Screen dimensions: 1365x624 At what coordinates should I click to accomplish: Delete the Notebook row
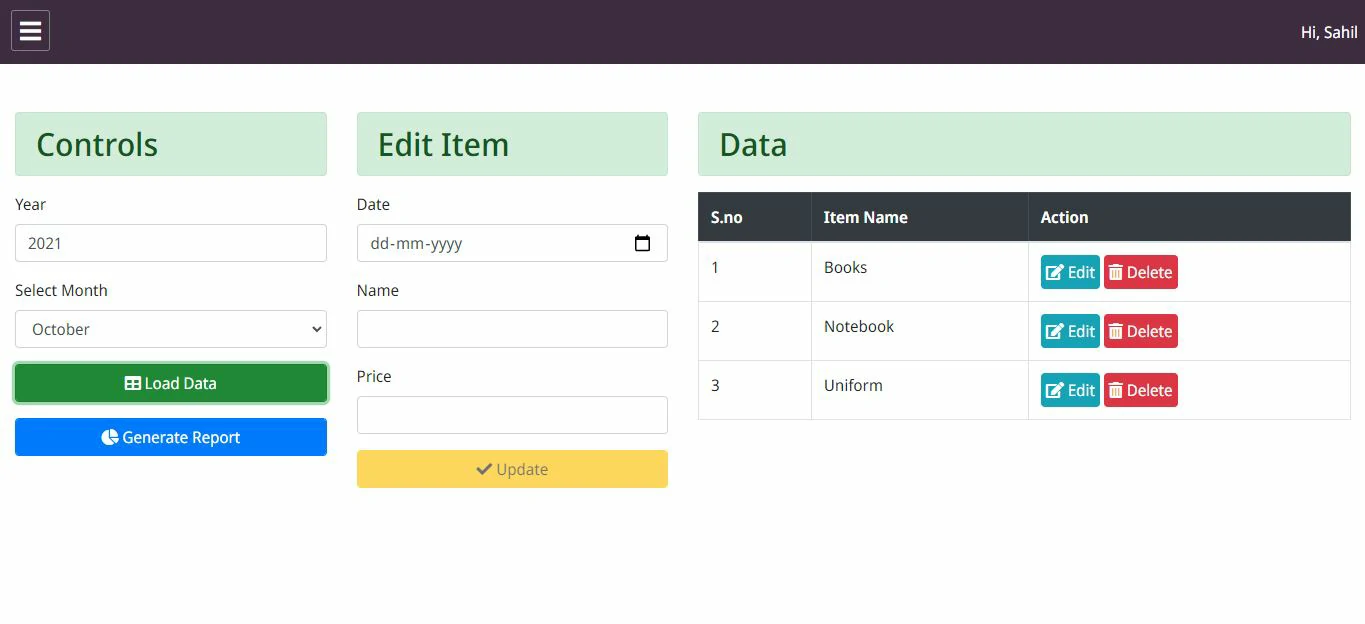(1140, 331)
